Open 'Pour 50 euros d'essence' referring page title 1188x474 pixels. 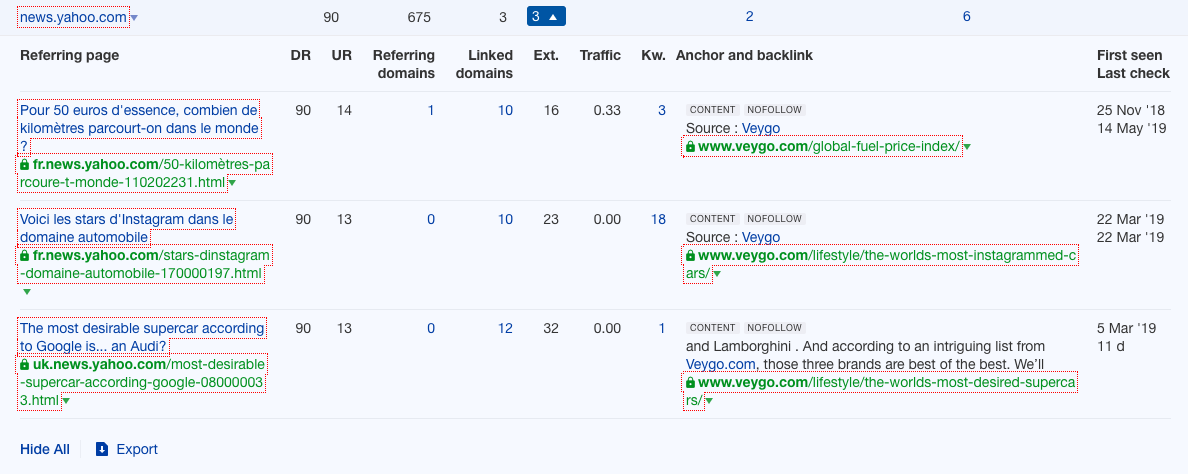(x=139, y=128)
